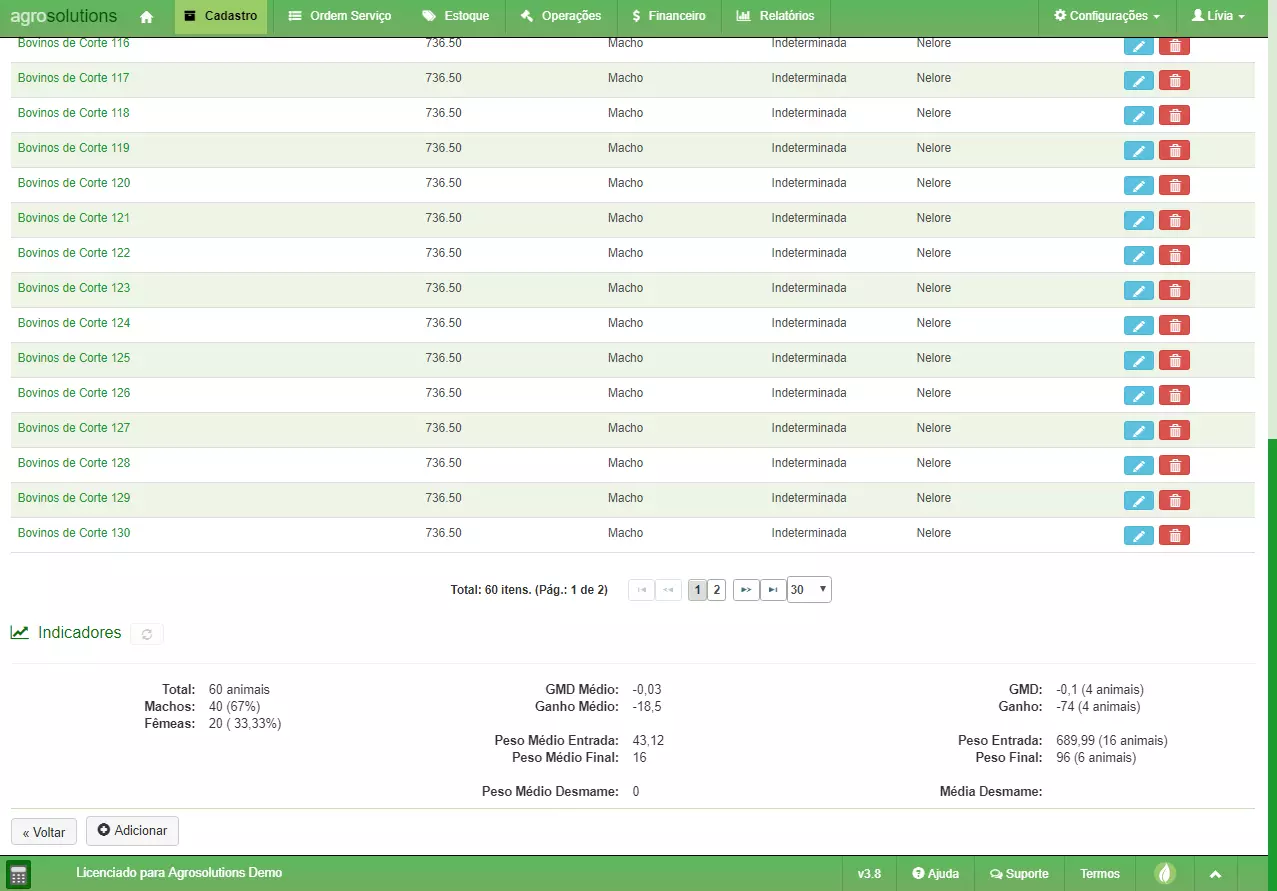Click the home icon in navbar
This screenshot has height=891, width=1277.
pyautogui.click(x=147, y=17)
